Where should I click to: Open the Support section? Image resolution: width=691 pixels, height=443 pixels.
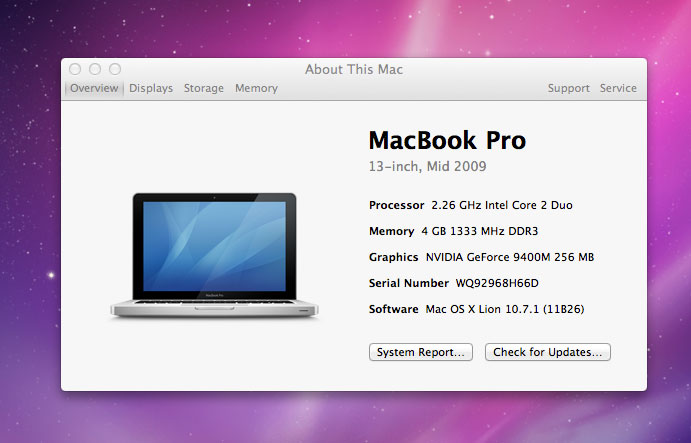(568, 88)
